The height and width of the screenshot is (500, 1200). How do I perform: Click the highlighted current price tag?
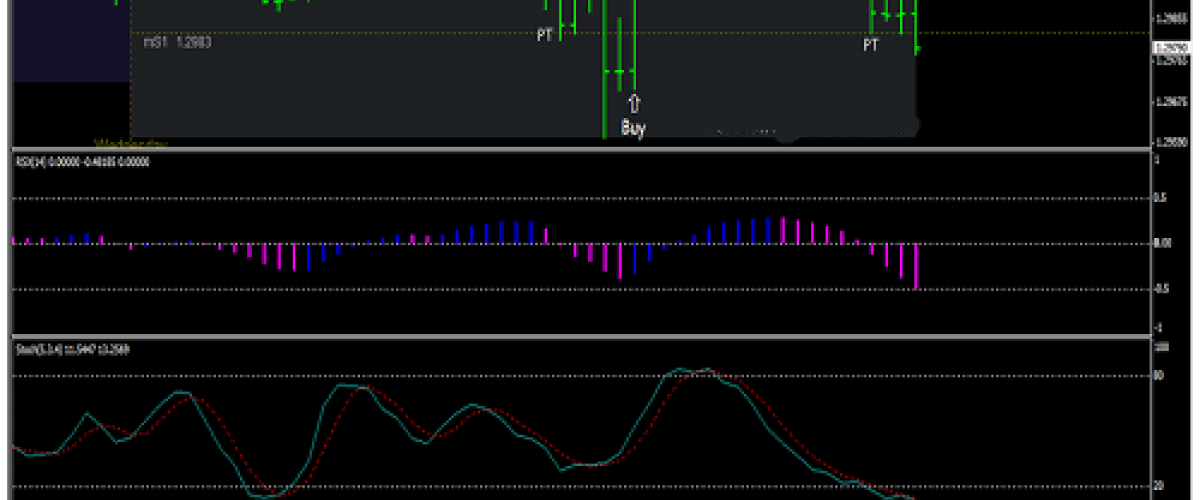tap(1167, 47)
